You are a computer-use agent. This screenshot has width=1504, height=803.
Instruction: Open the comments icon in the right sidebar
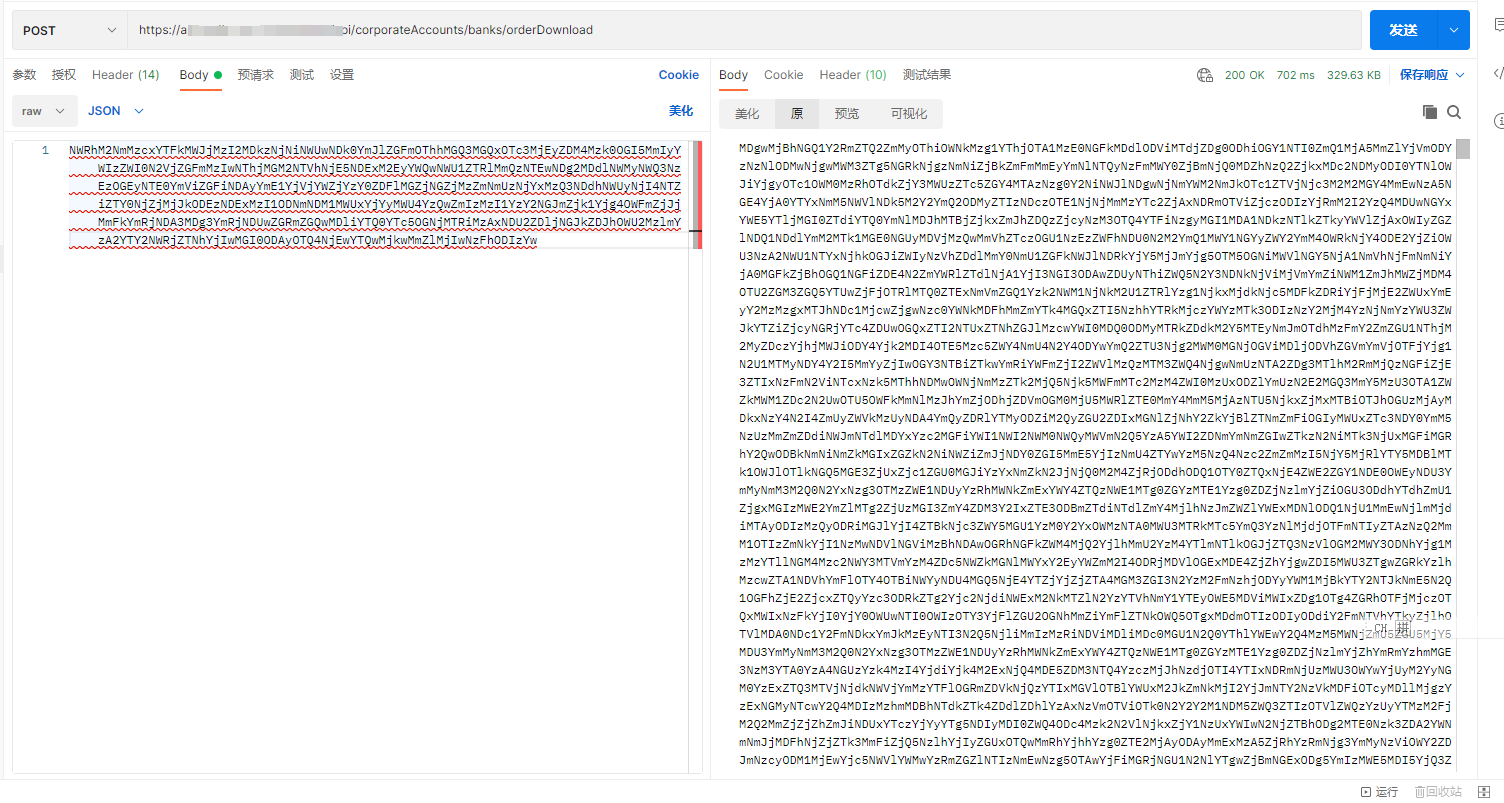click(1498, 27)
